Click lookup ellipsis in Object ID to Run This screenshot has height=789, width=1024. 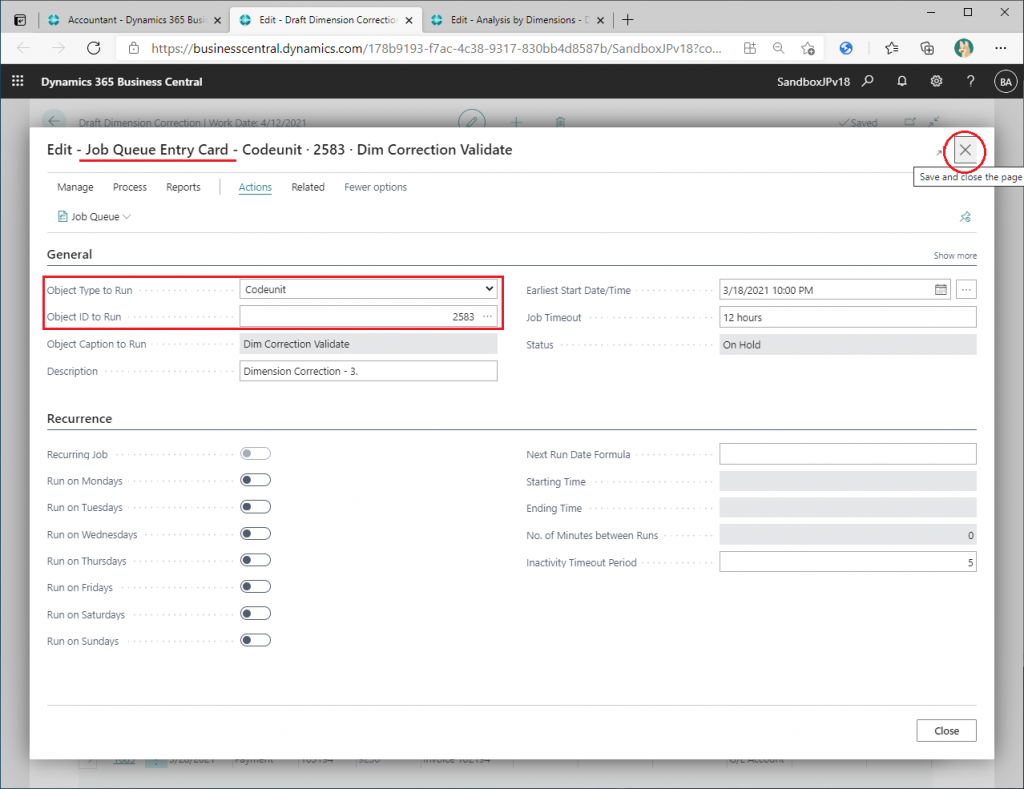point(488,316)
